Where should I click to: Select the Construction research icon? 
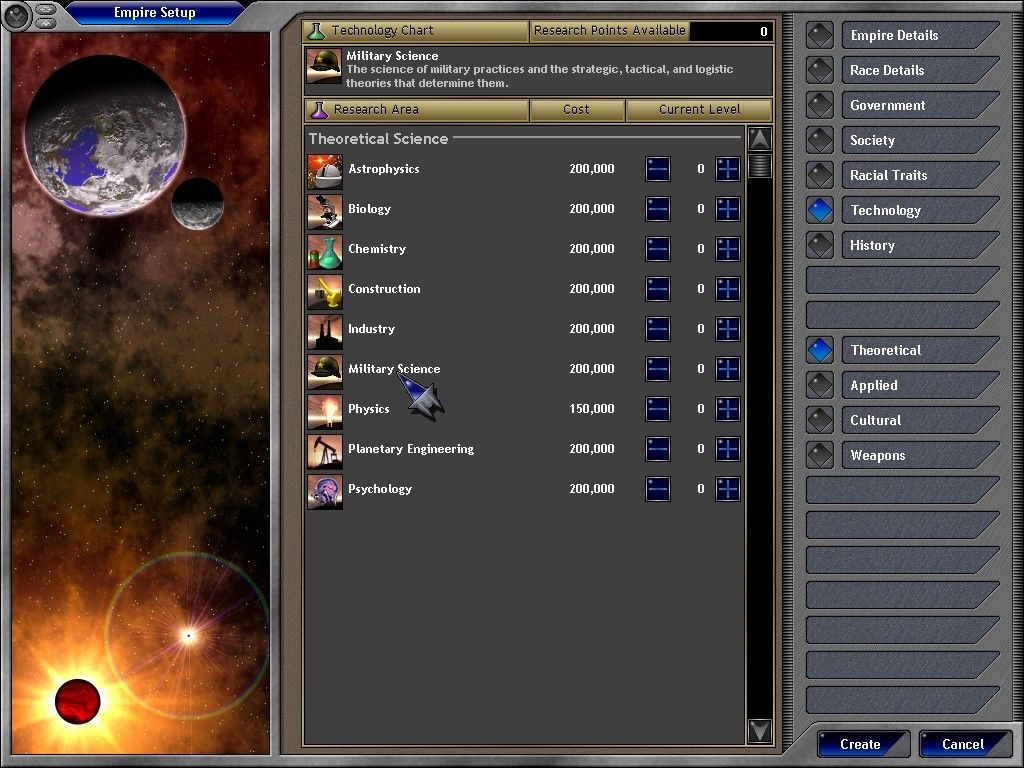click(325, 291)
